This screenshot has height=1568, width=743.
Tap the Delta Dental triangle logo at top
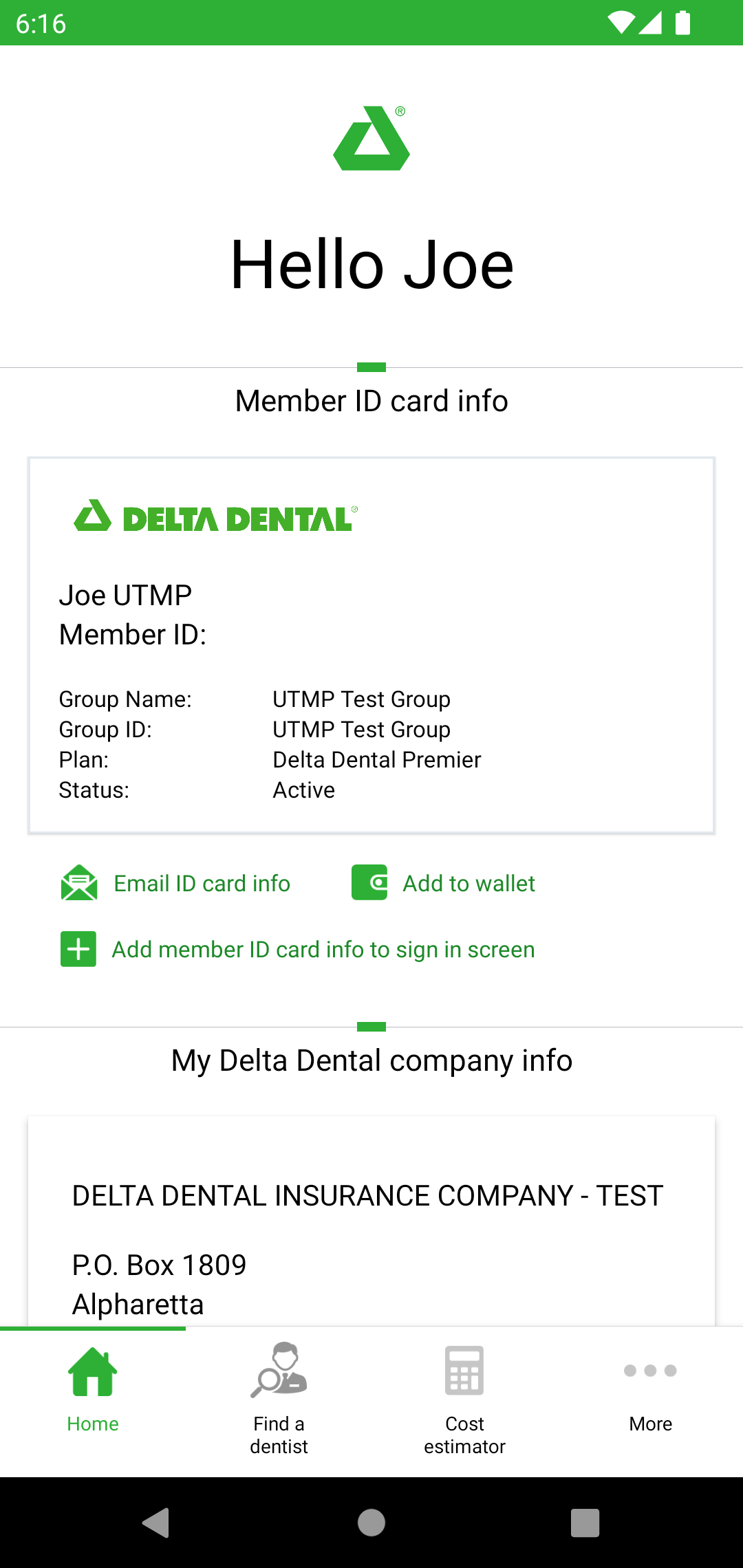click(371, 138)
